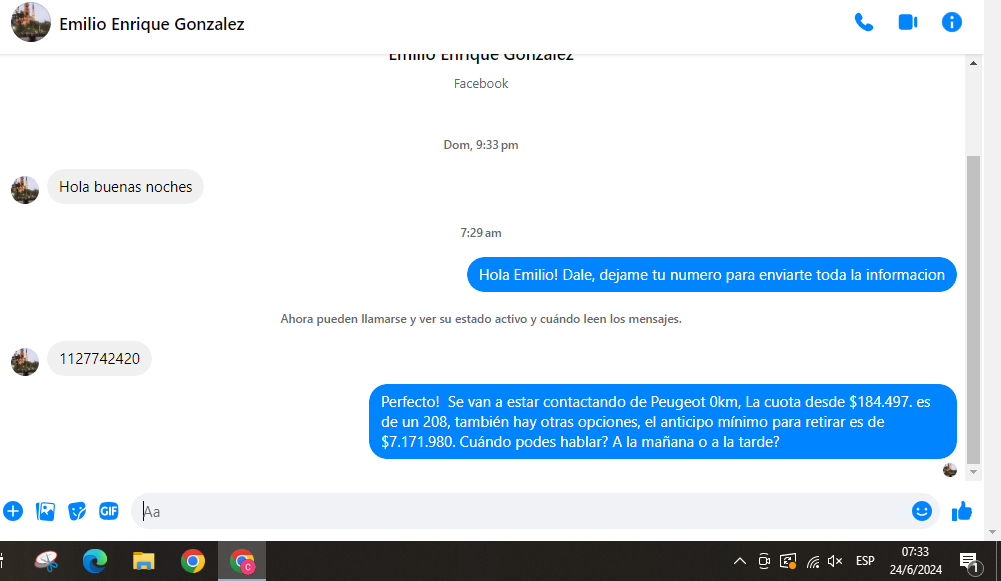Click chat scrollbar down arrow

click(974, 472)
